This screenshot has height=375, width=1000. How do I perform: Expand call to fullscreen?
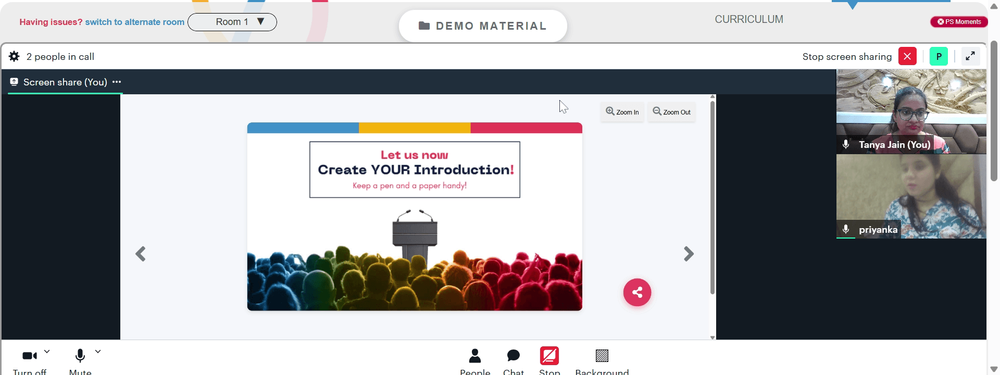click(970, 56)
